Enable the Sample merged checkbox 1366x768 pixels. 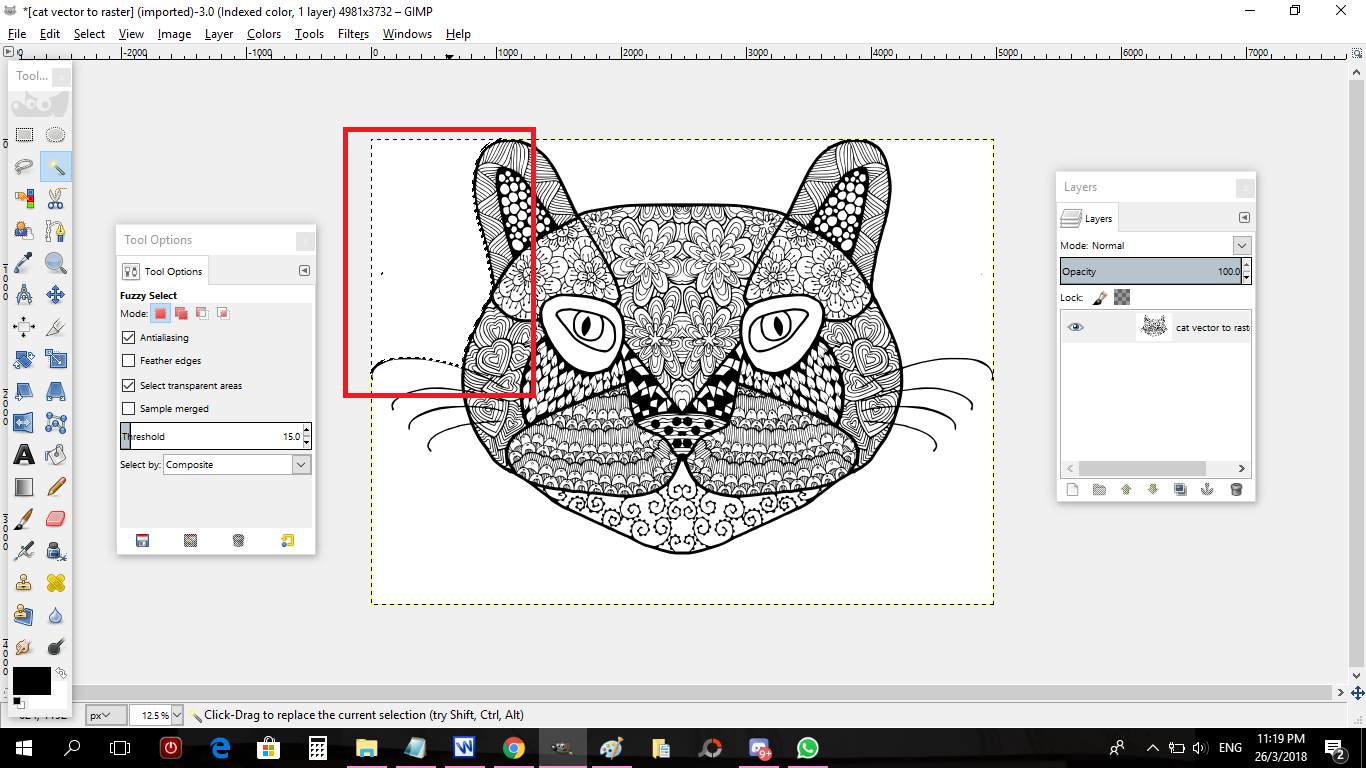(x=128, y=409)
